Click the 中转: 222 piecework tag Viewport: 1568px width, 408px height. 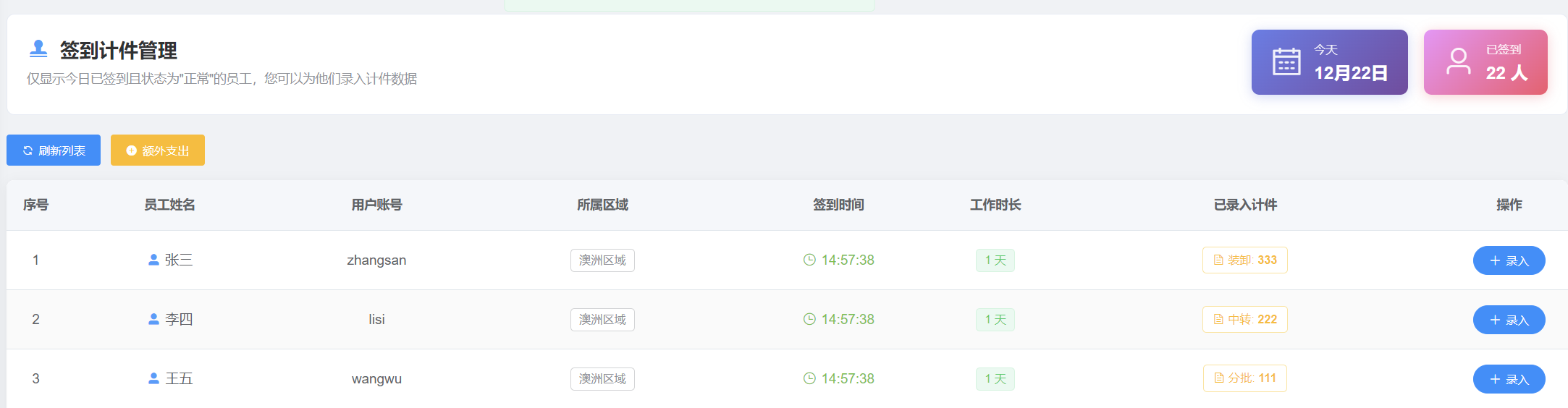pyautogui.click(x=1245, y=319)
